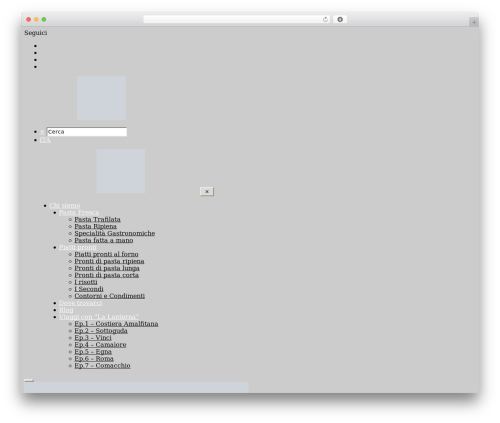This screenshot has width=500, height=423.
Task: Open Ep.1 – Costiera Amalfitana
Action: pyautogui.click(x=116, y=324)
